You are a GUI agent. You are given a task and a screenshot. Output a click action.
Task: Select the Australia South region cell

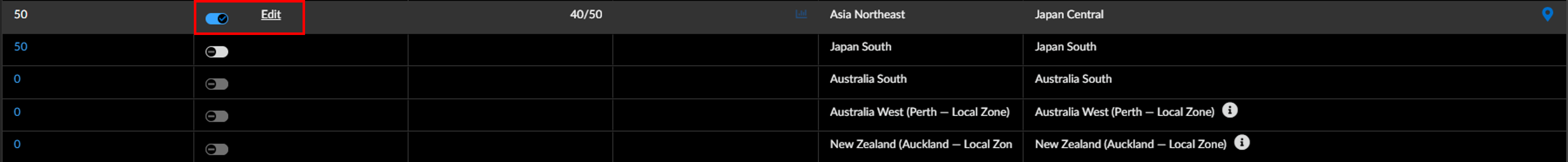pyautogui.click(x=868, y=79)
